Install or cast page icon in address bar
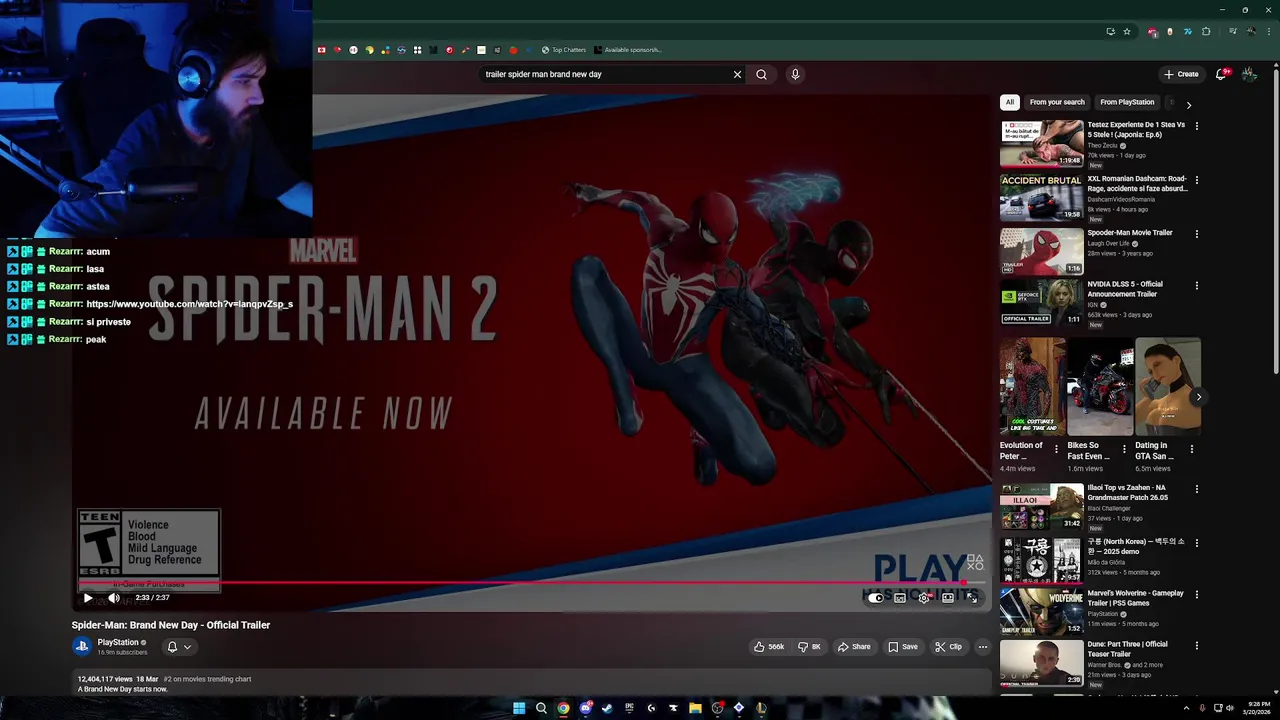Screen dimensions: 1280x720 [x=1110, y=32]
